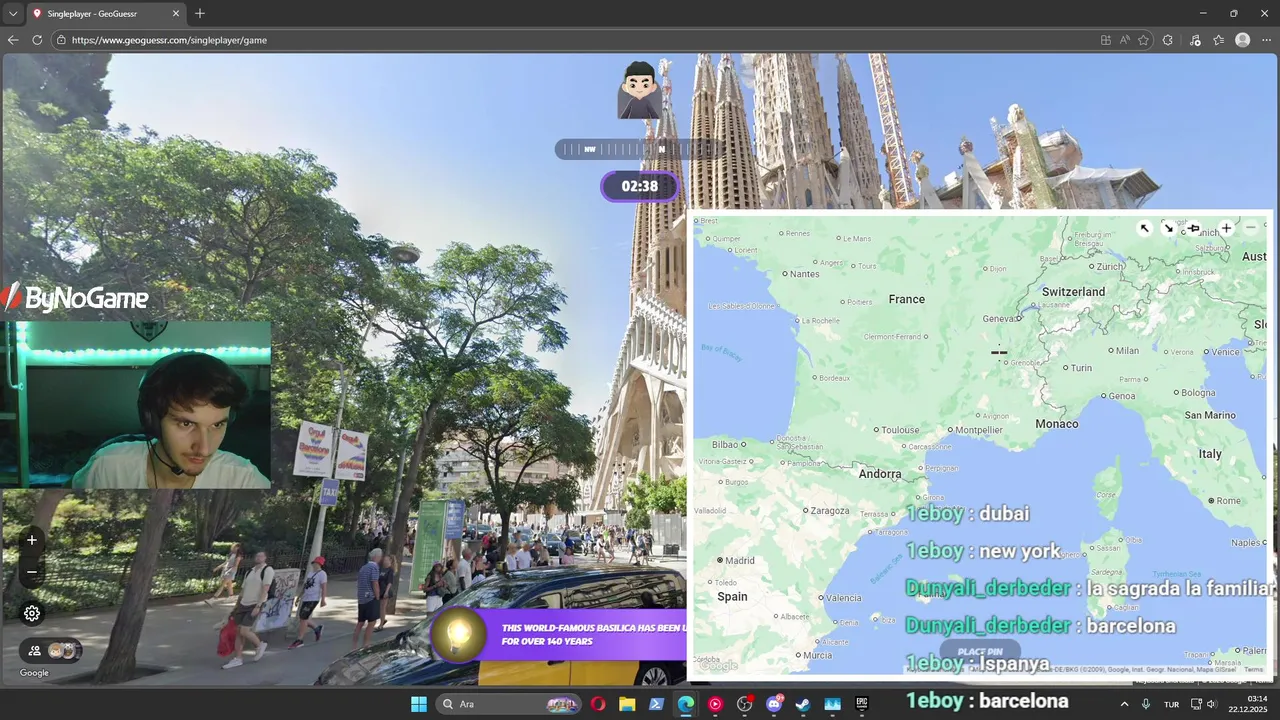Click the France label on the map
The width and height of the screenshot is (1280, 720).
click(x=907, y=299)
